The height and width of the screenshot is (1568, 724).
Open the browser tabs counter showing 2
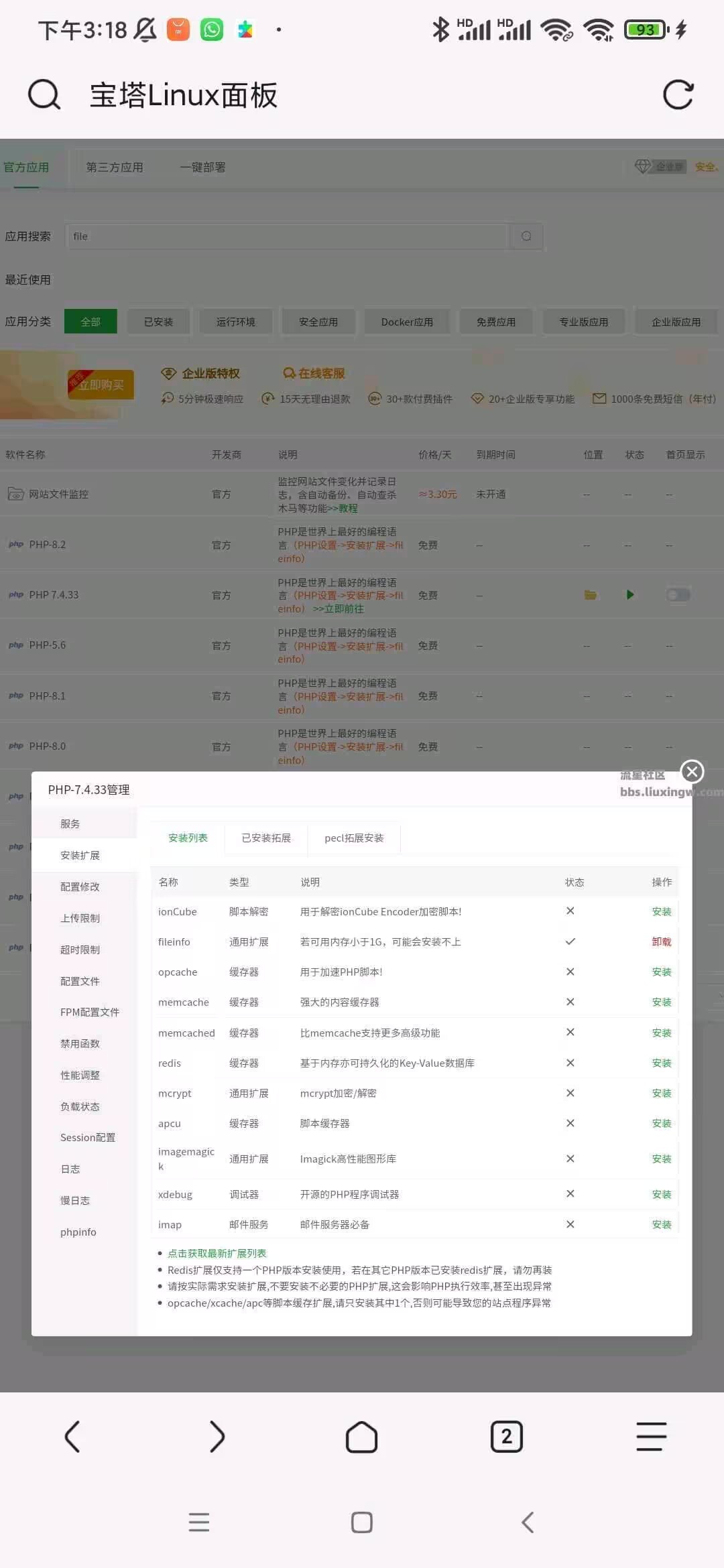507,1437
